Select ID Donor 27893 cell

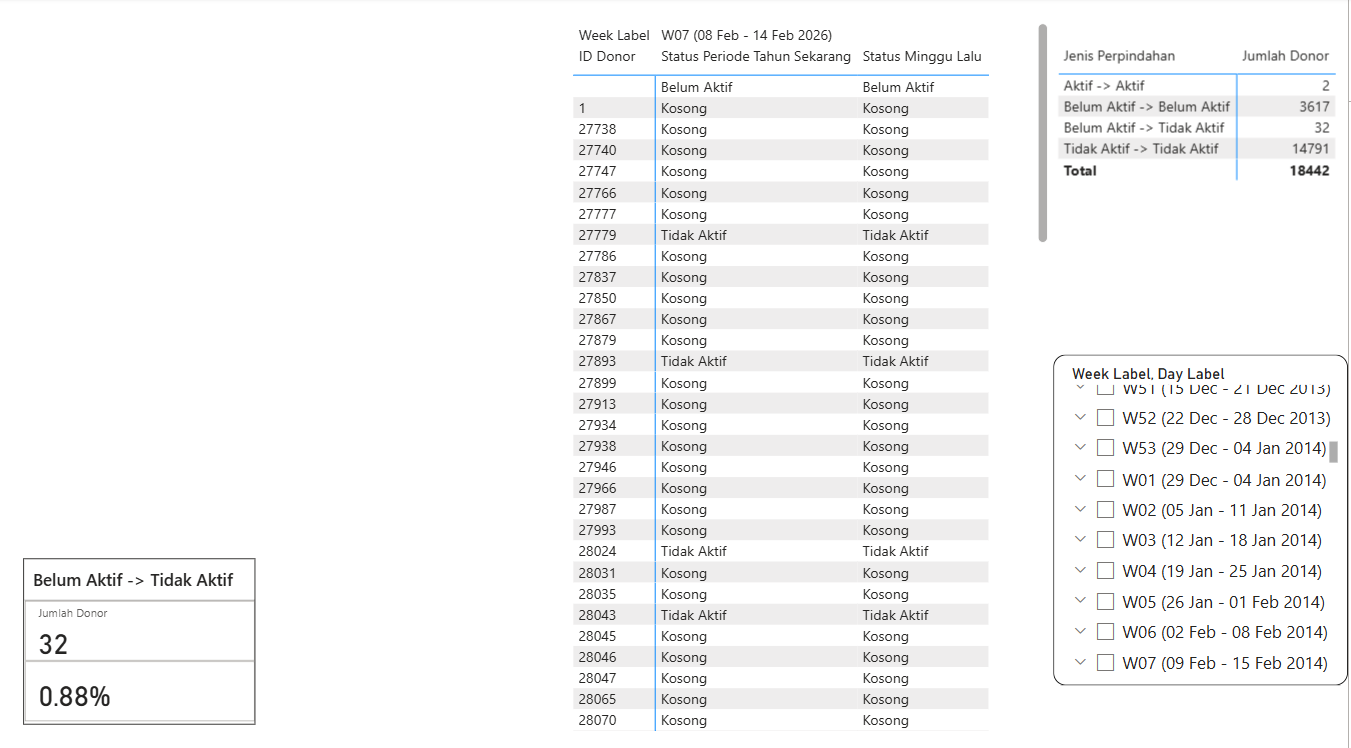point(597,361)
